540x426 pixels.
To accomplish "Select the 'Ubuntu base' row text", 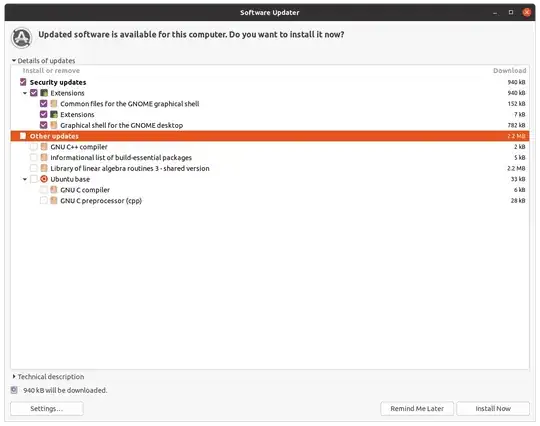I will pyautogui.click(x=70, y=179).
